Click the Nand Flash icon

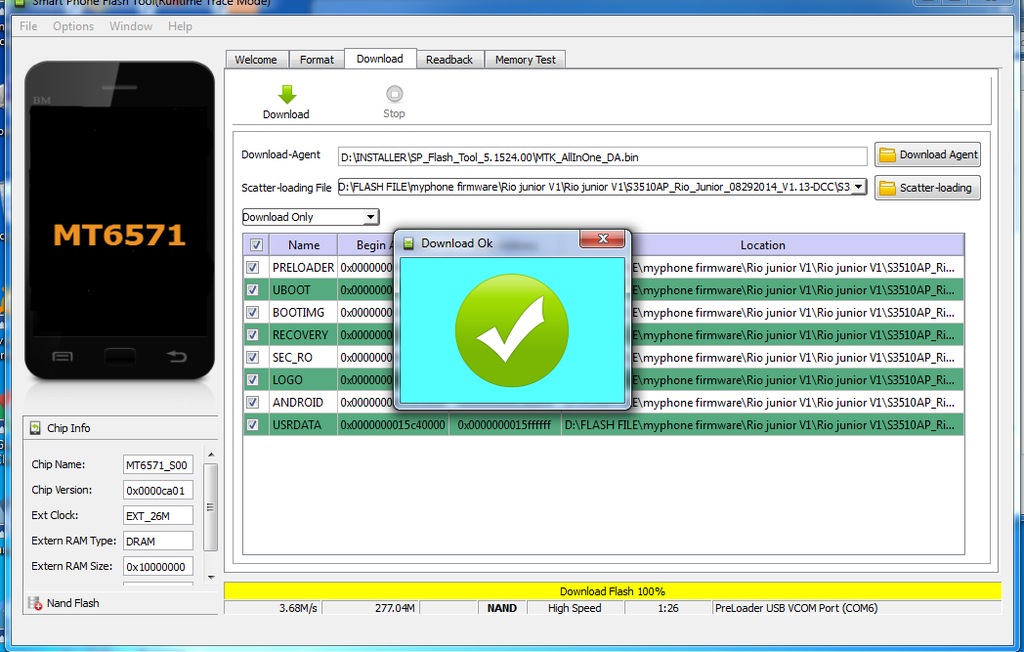click(35, 603)
